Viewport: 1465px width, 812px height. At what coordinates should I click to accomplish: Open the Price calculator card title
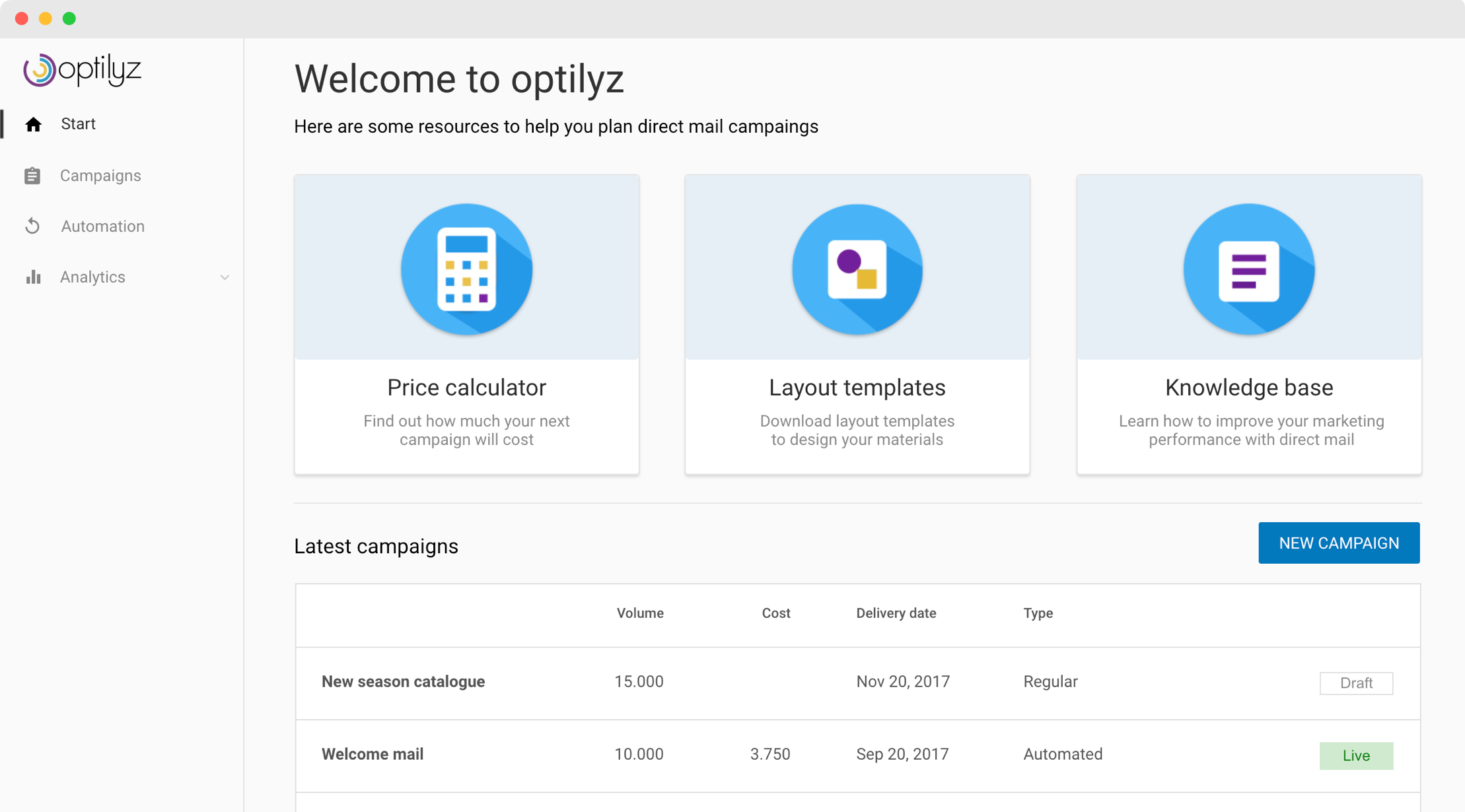(466, 388)
